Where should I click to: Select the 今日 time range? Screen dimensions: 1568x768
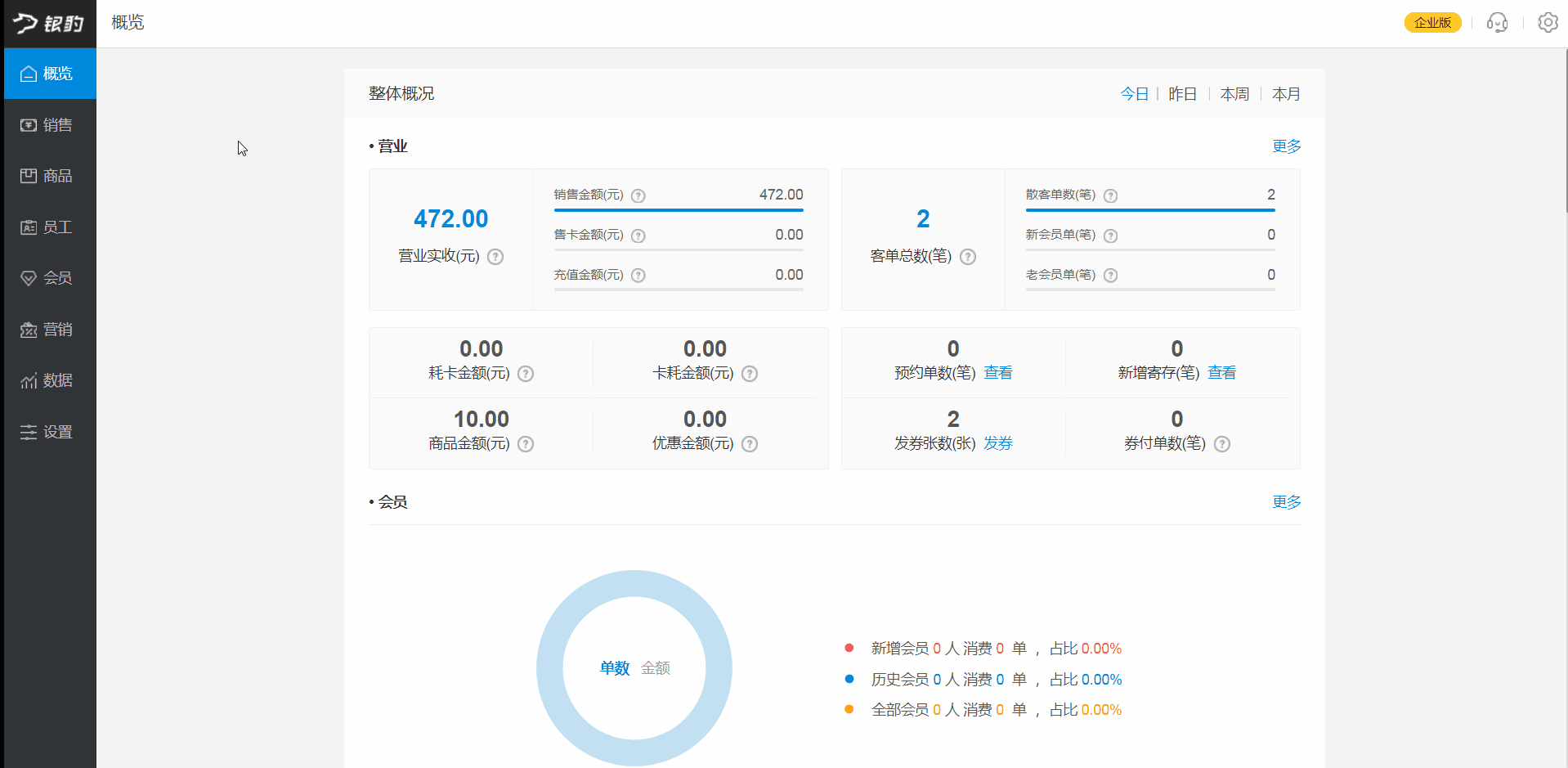[1134, 94]
